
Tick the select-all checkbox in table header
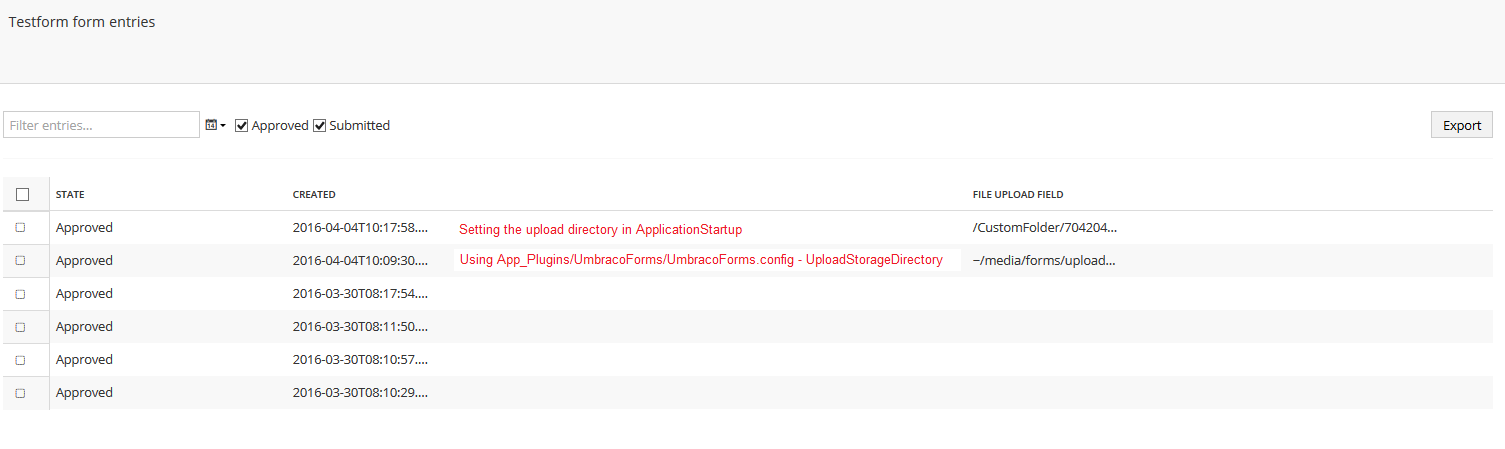pos(23,194)
